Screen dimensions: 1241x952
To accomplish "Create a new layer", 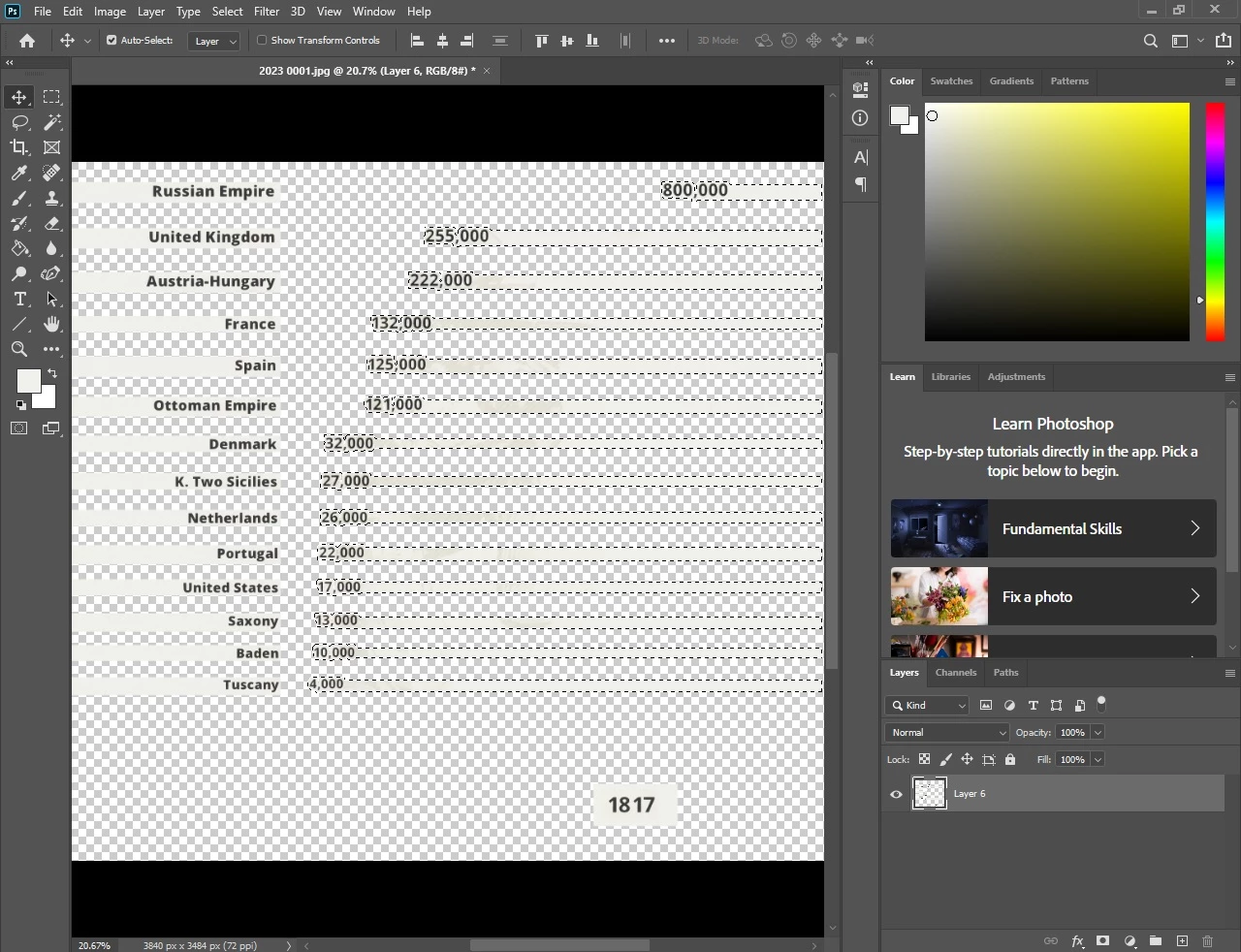I will coord(1182,940).
